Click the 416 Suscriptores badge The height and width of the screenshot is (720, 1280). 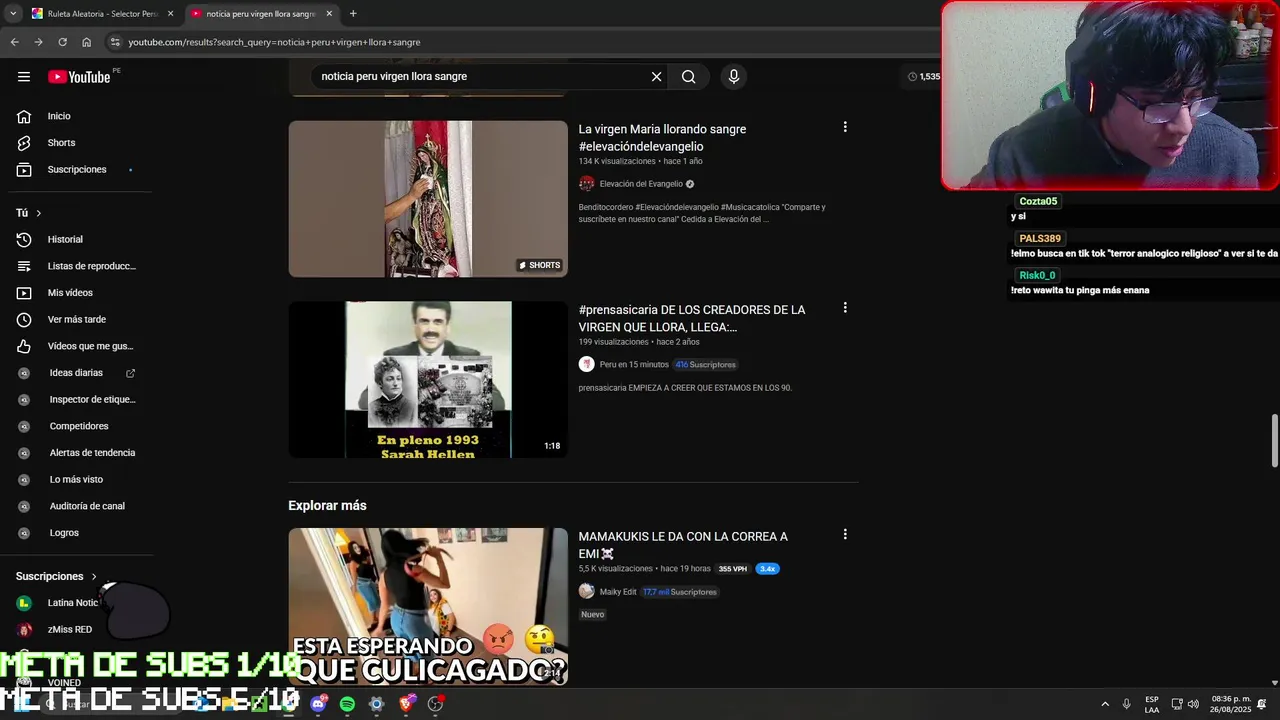click(706, 365)
